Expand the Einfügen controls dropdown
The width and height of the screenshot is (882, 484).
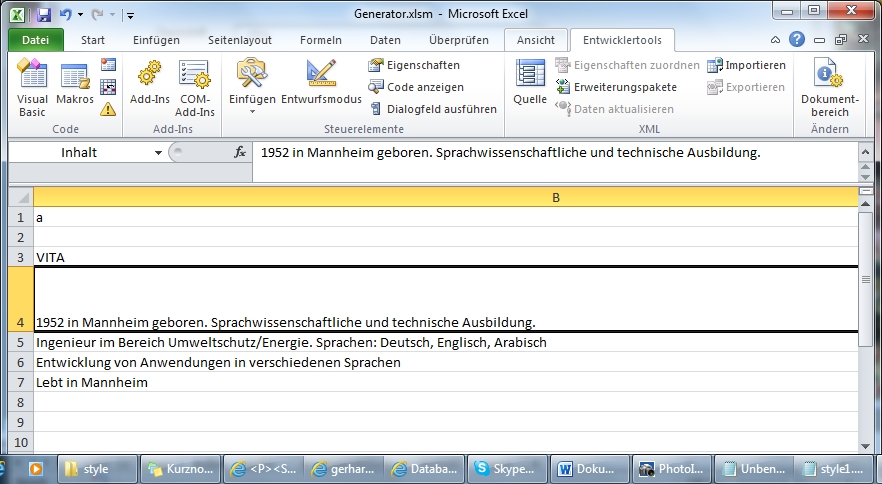pos(252,110)
